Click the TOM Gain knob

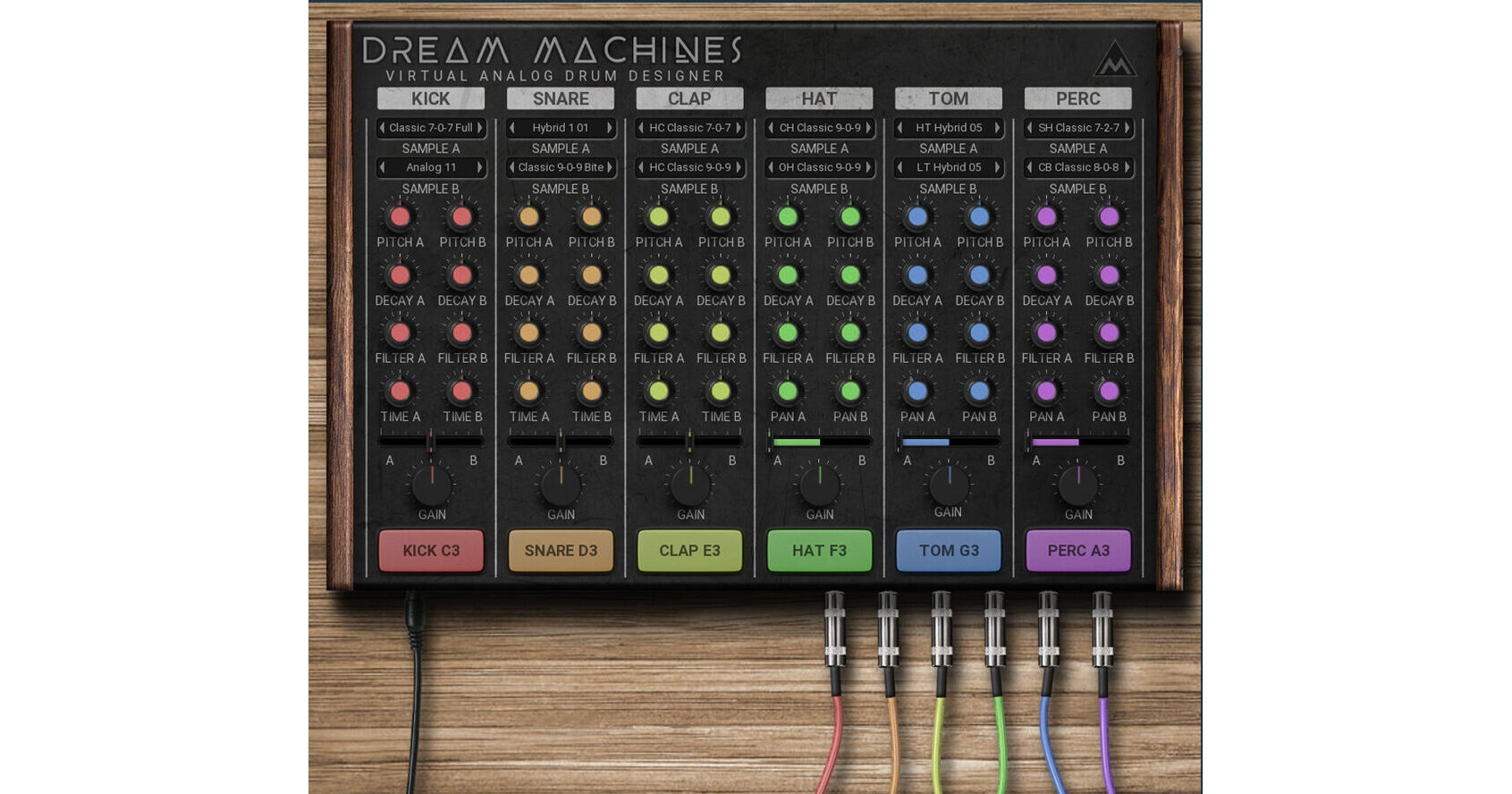pyautogui.click(x=949, y=484)
